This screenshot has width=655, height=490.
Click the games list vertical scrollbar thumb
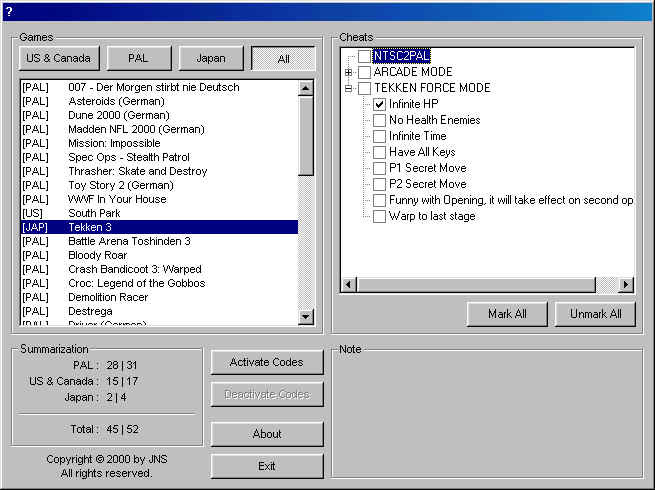306,136
